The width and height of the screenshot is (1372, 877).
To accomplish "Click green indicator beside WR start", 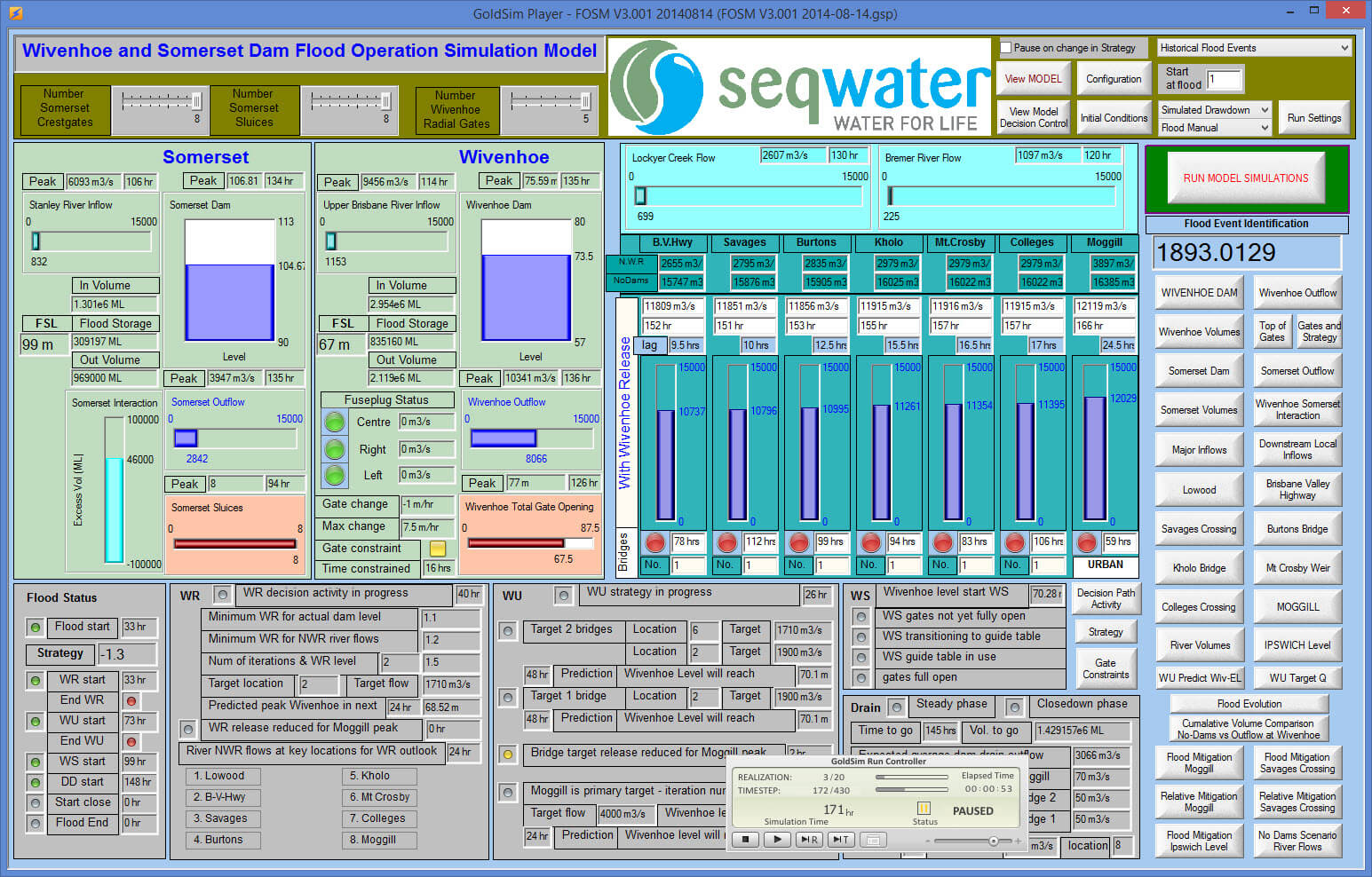I will coord(36,681).
